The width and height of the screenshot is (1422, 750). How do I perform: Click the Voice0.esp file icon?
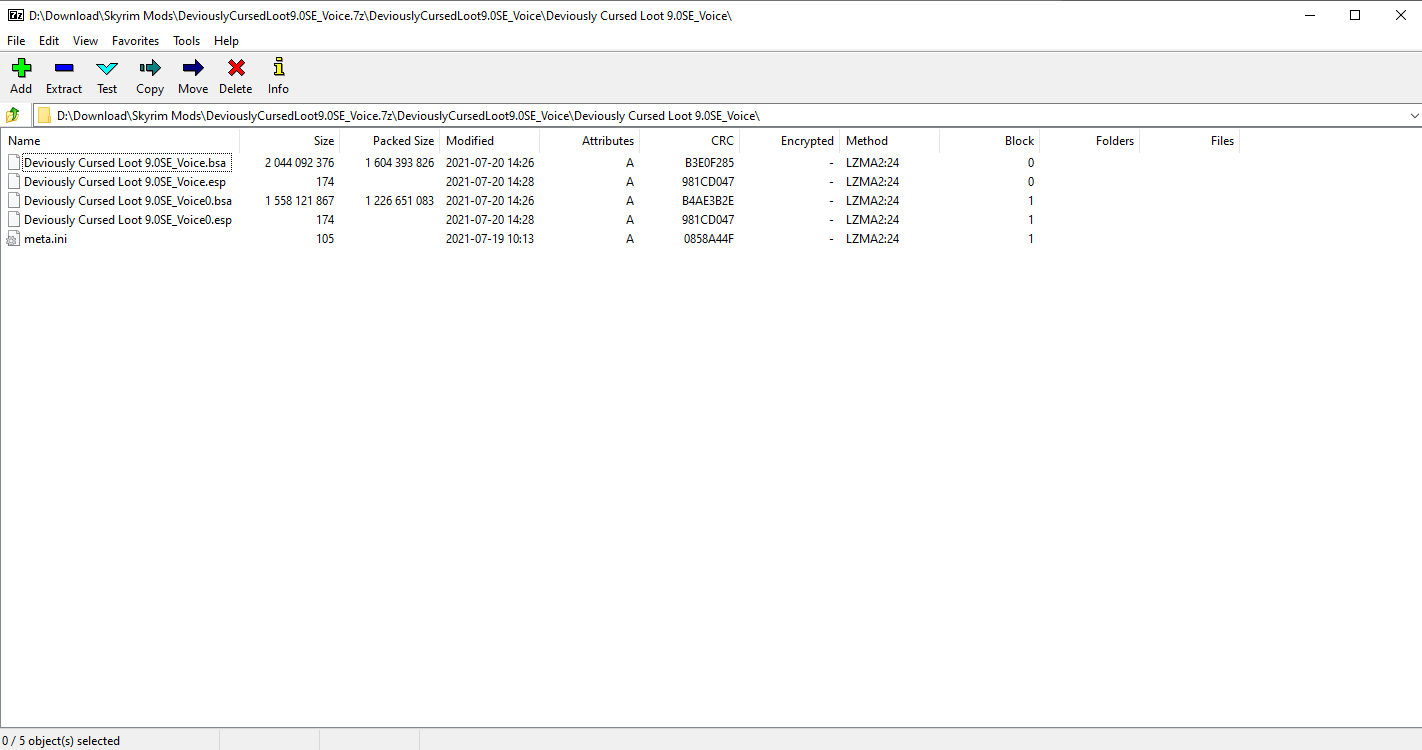[13, 220]
